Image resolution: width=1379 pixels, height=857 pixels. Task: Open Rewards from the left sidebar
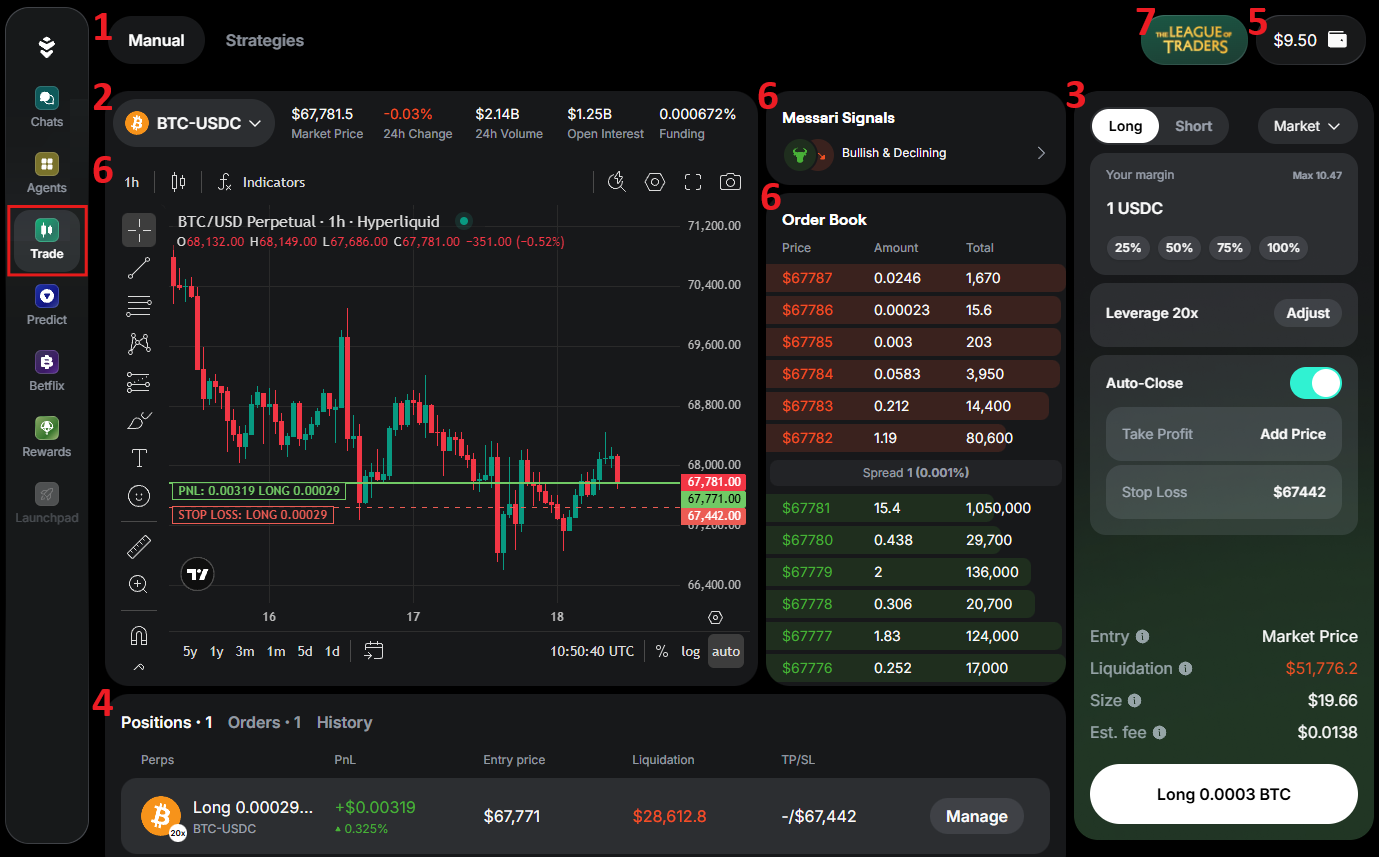(x=46, y=436)
